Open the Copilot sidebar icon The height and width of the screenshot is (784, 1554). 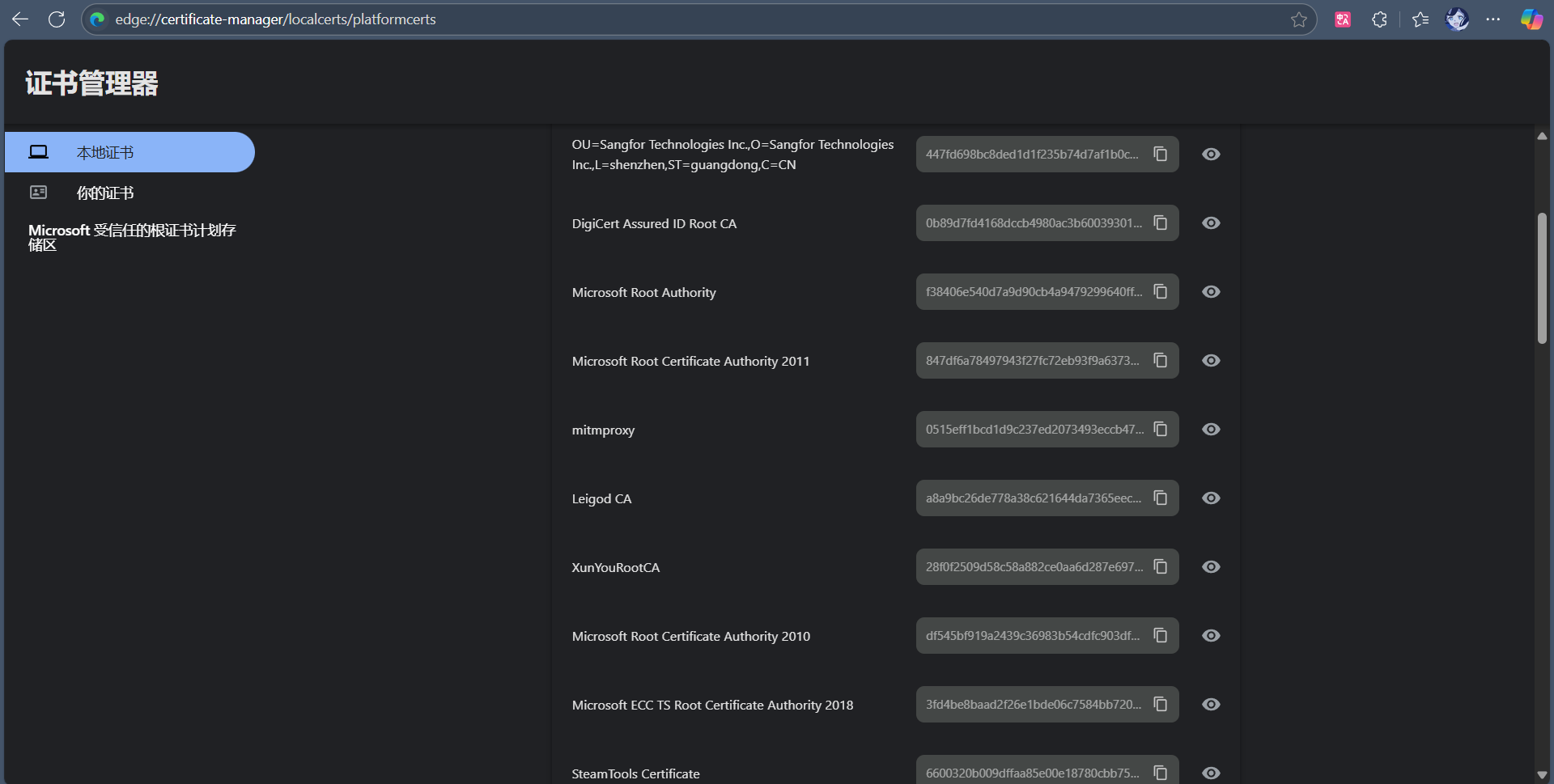click(1531, 19)
